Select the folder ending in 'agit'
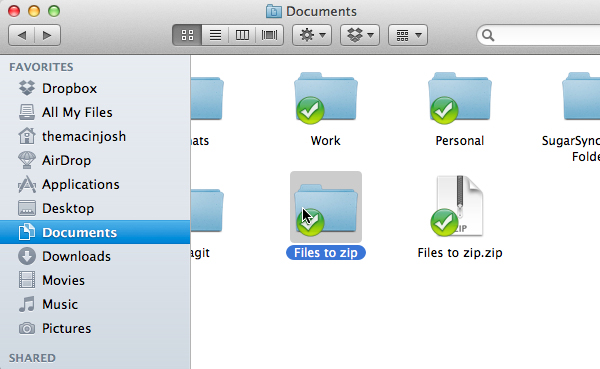 coord(207,210)
